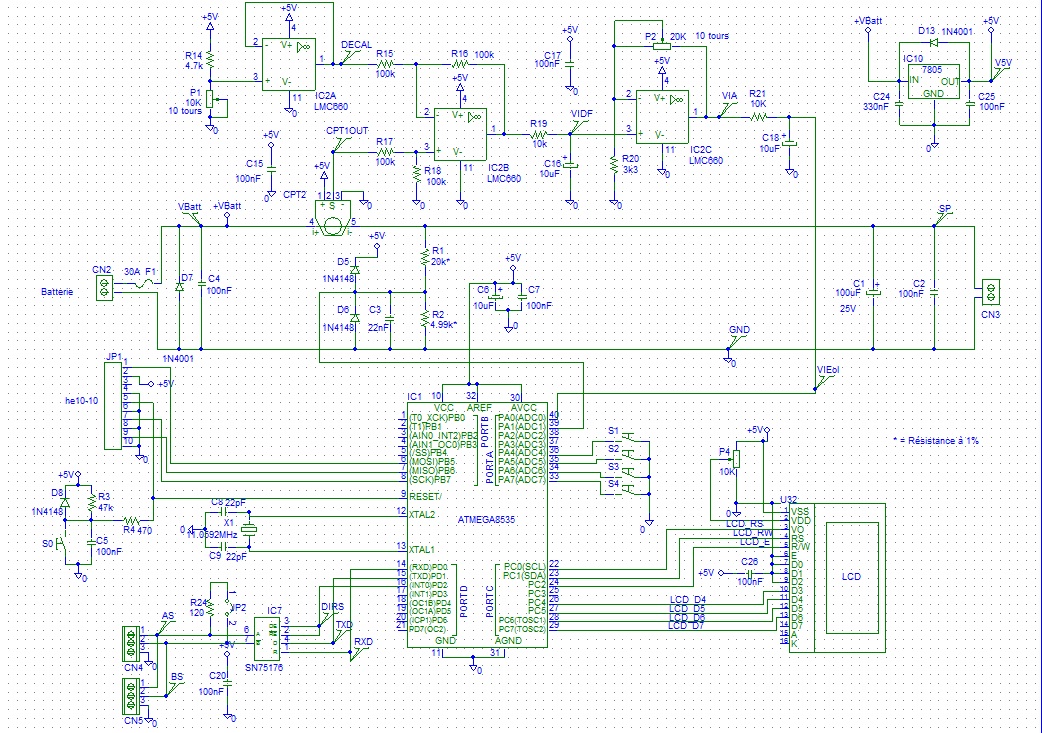Click the AREF pin label on IC1
The width and height of the screenshot is (1042, 733).
pos(480,407)
